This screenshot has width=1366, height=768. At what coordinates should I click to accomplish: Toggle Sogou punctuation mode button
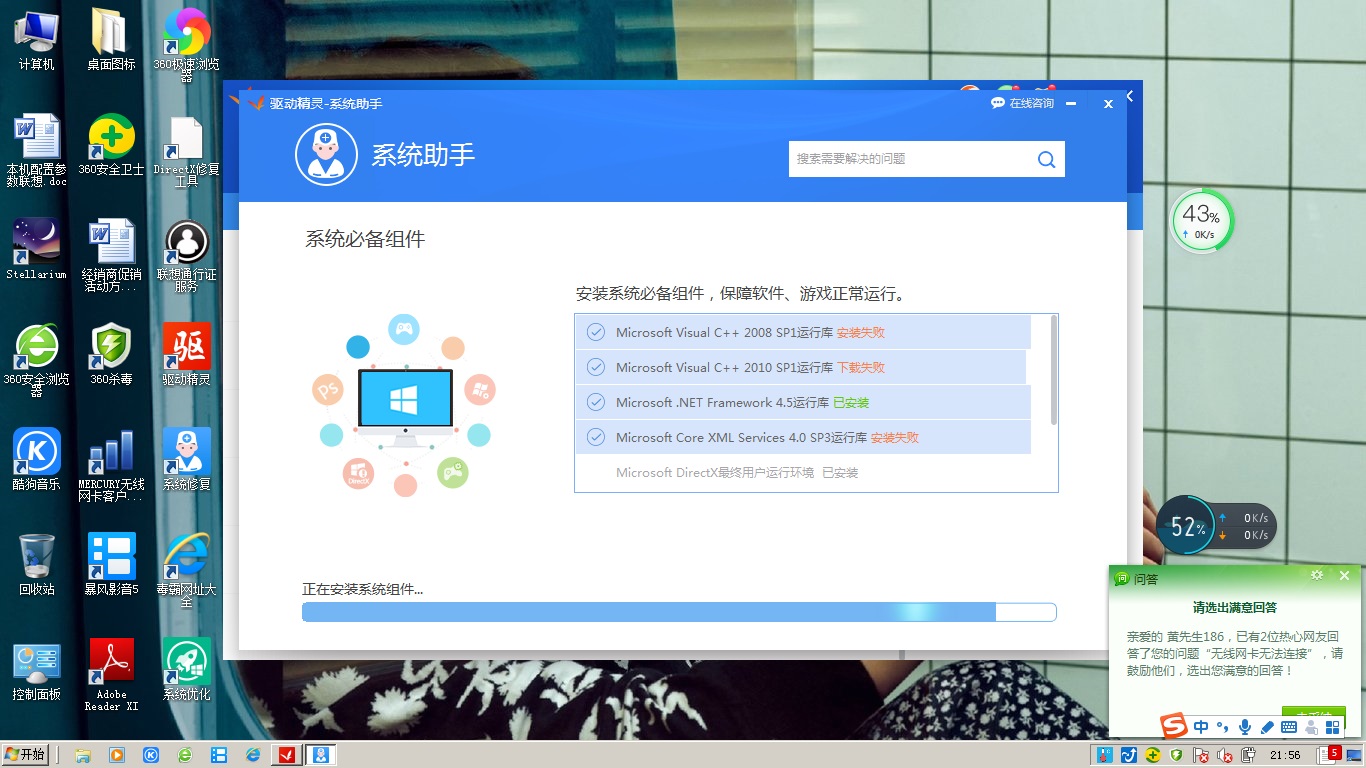coord(1223,728)
